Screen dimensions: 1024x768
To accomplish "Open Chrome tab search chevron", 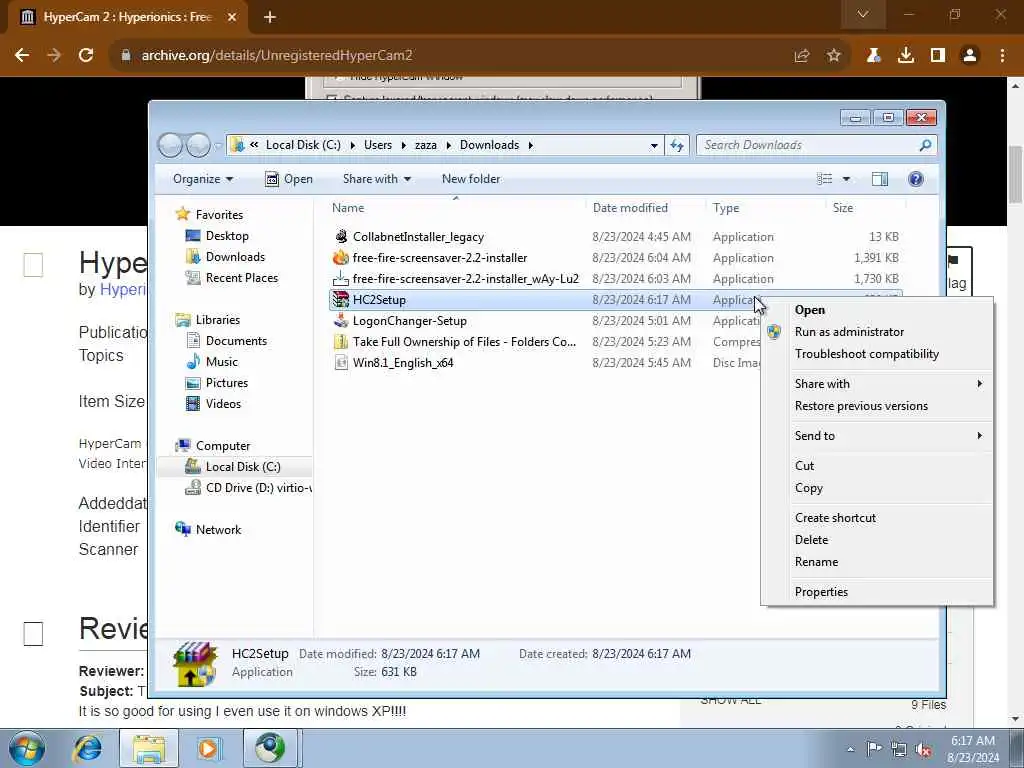I will point(863,14).
